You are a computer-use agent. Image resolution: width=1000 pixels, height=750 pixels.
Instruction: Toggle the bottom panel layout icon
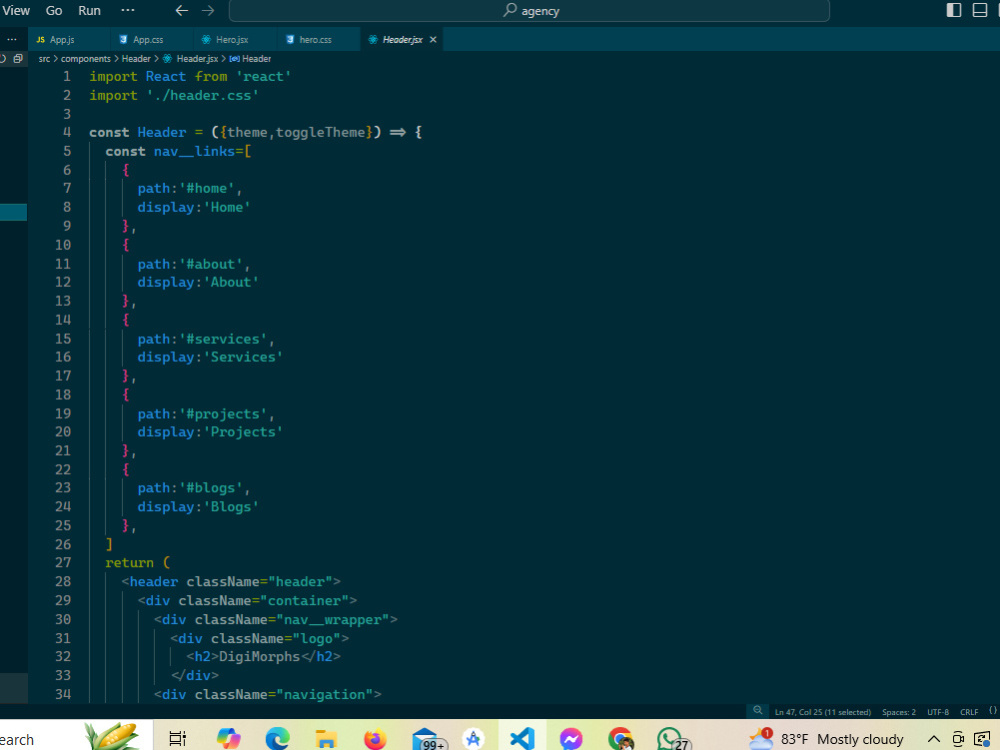tap(980, 10)
